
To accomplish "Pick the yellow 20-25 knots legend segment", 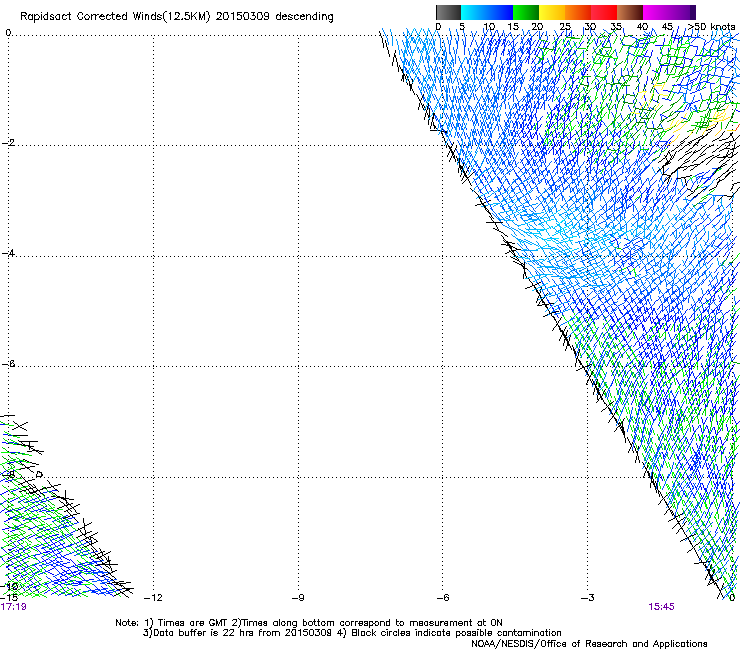I will point(552,12).
